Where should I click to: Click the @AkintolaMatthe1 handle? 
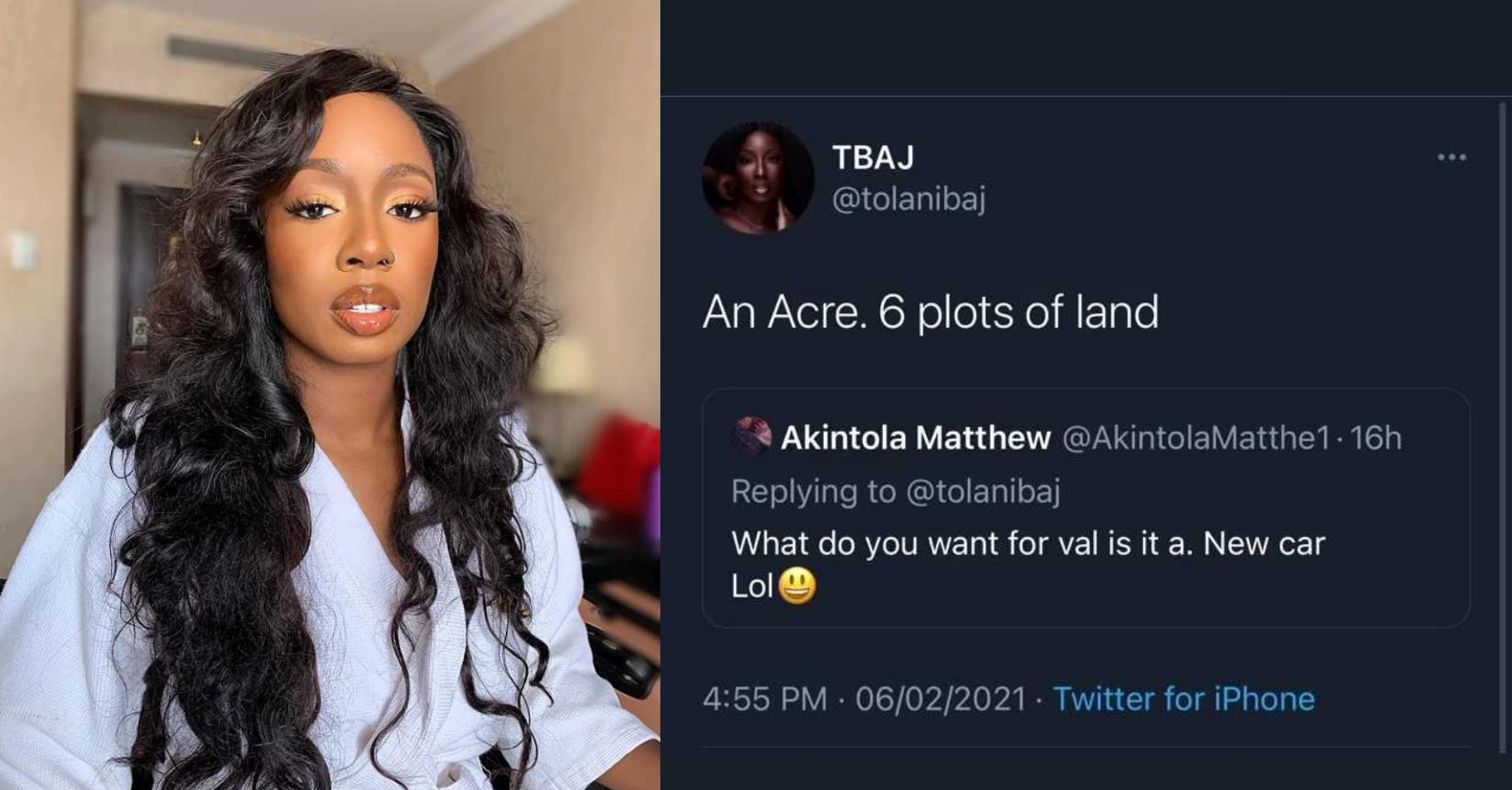point(1196,438)
